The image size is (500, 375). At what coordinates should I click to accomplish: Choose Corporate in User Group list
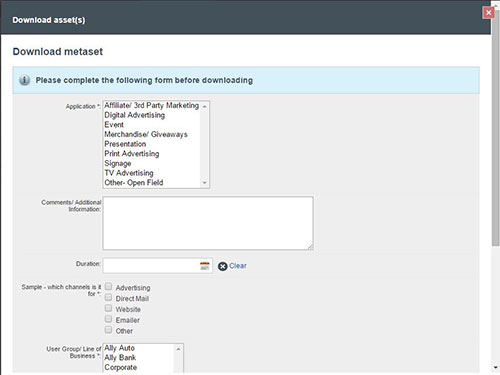(139, 367)
